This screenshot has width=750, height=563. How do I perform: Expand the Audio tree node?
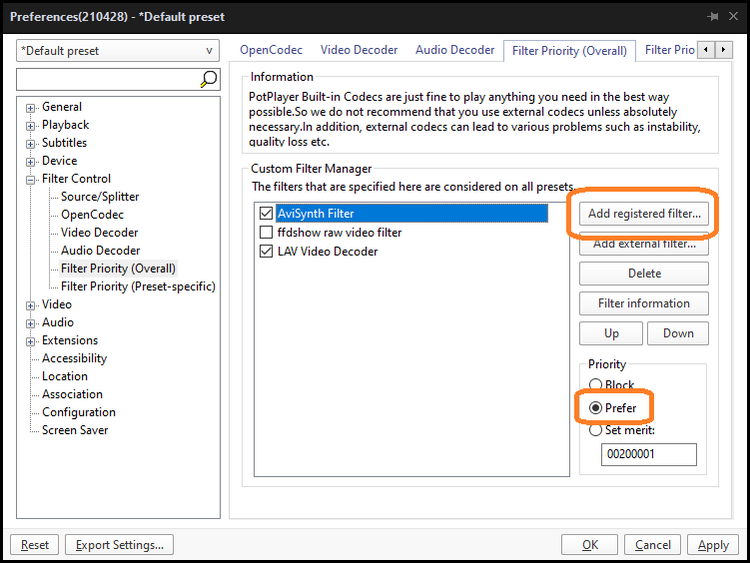click(31, 324)
